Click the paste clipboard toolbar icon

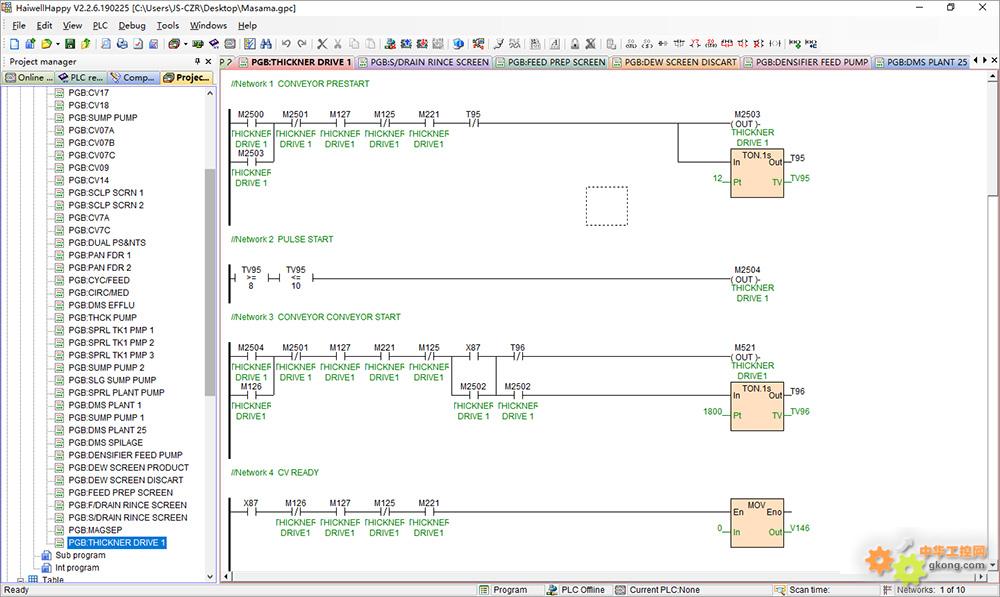click(x=370, y=44)
